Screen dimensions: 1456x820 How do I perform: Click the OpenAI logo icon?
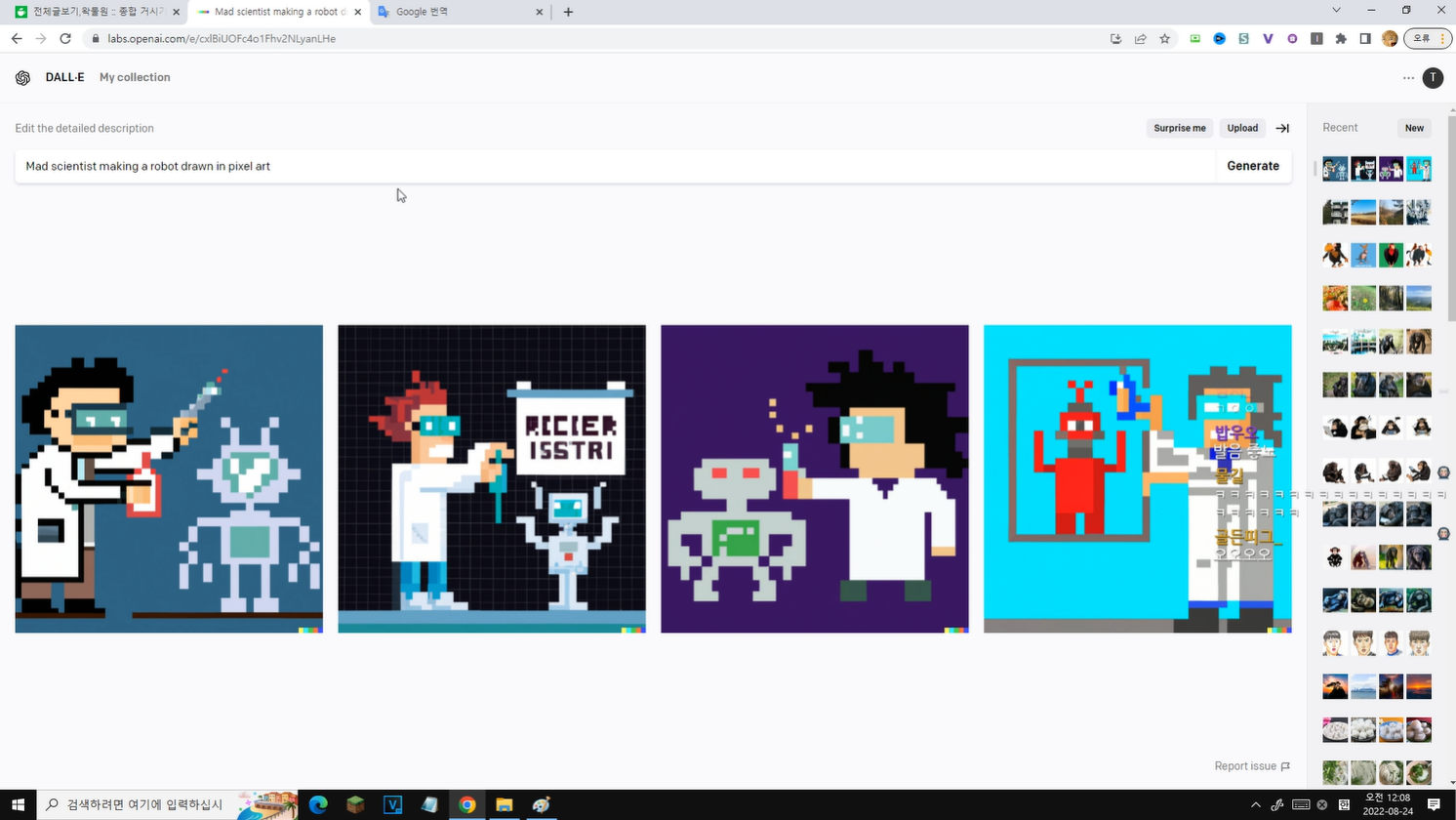[x=22, y=78]
